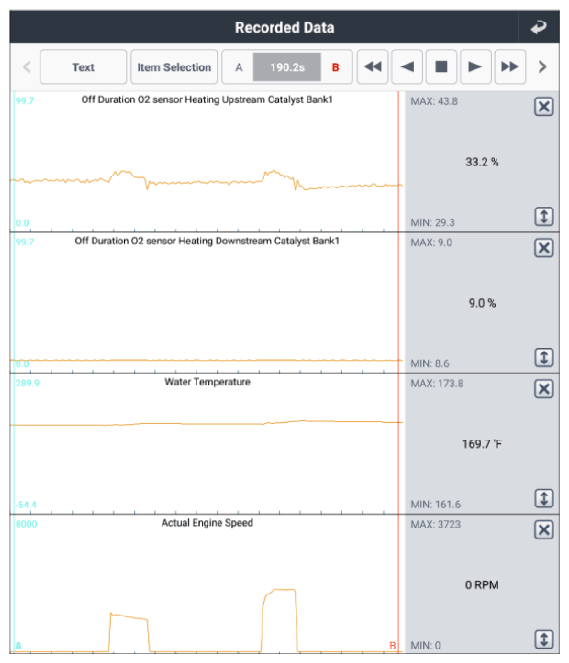This screenshot has height=663, width=569.
Task: Expand the Upstream Catalyst graph vertically
Action: click(544, 216)
